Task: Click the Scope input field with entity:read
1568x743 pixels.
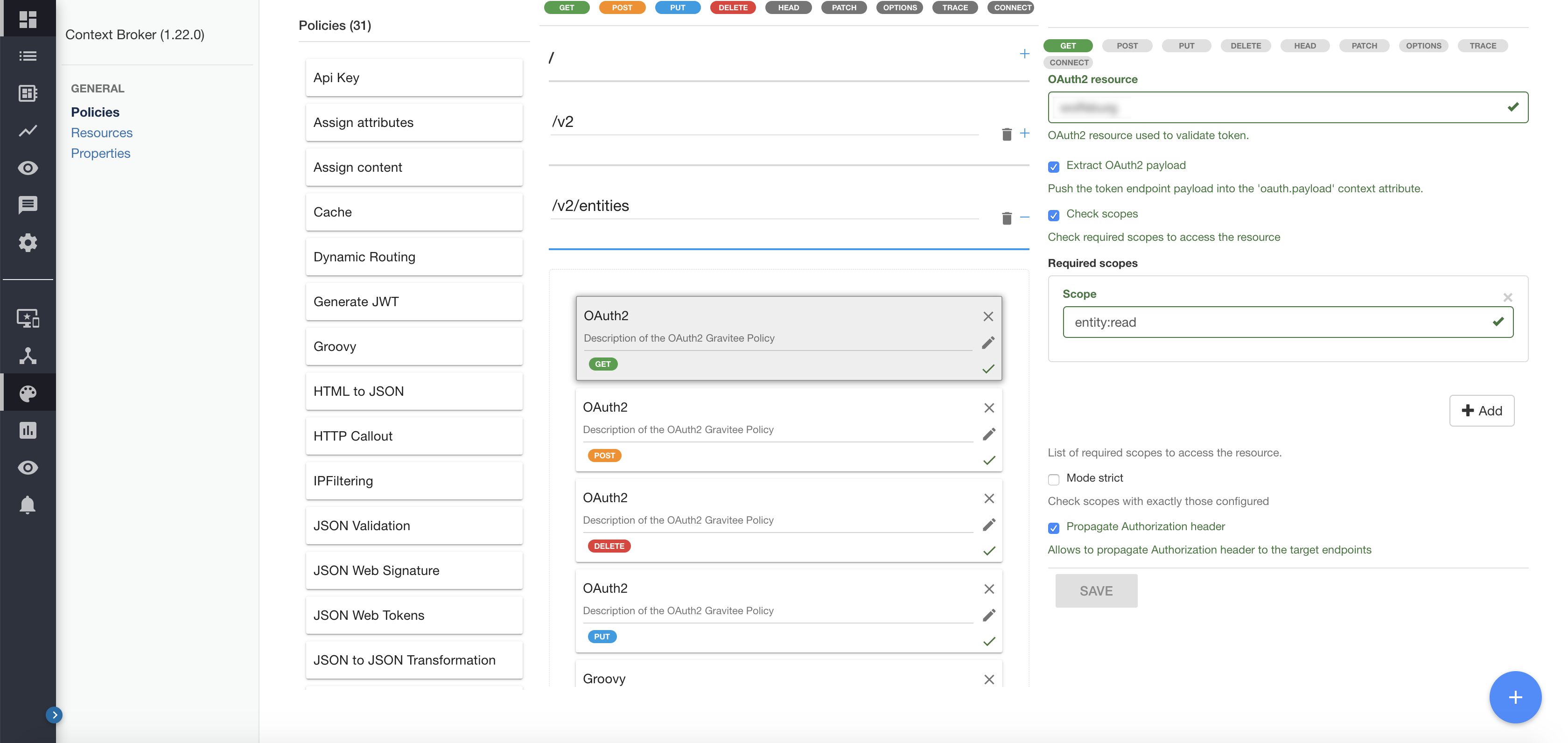Action: pyautogui.click(x=1278, y=322)
